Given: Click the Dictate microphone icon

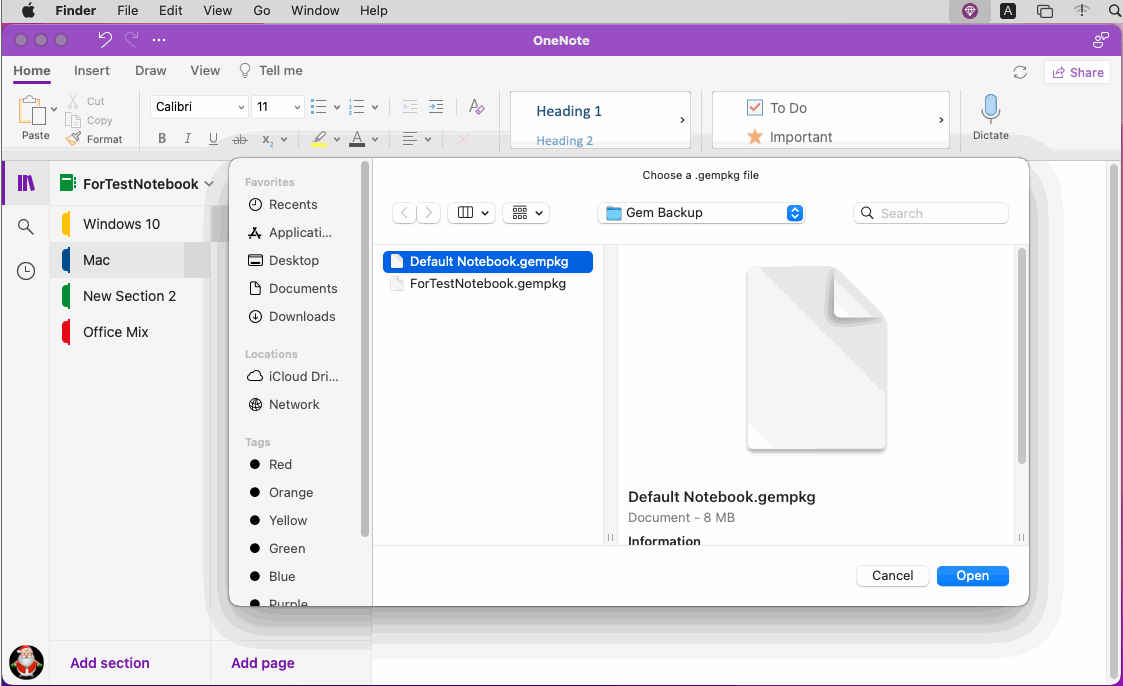Looking at the screenshot, I should [x=991, y=109].
